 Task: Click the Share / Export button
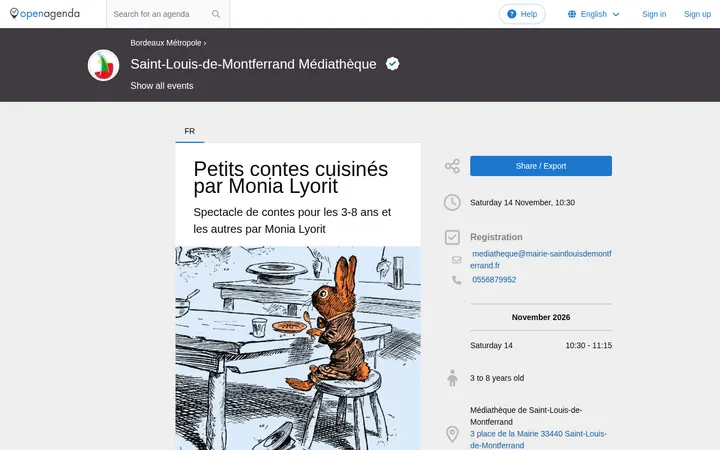pyautogui.click(x=541, y=166)
